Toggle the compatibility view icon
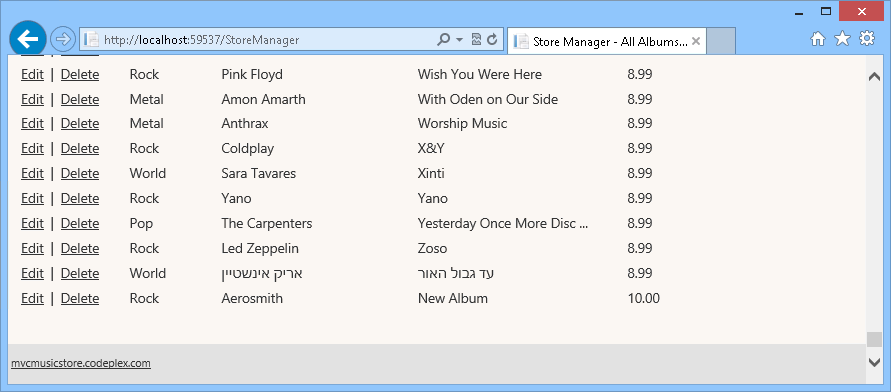The image size is (891, 392). point(477,39)
